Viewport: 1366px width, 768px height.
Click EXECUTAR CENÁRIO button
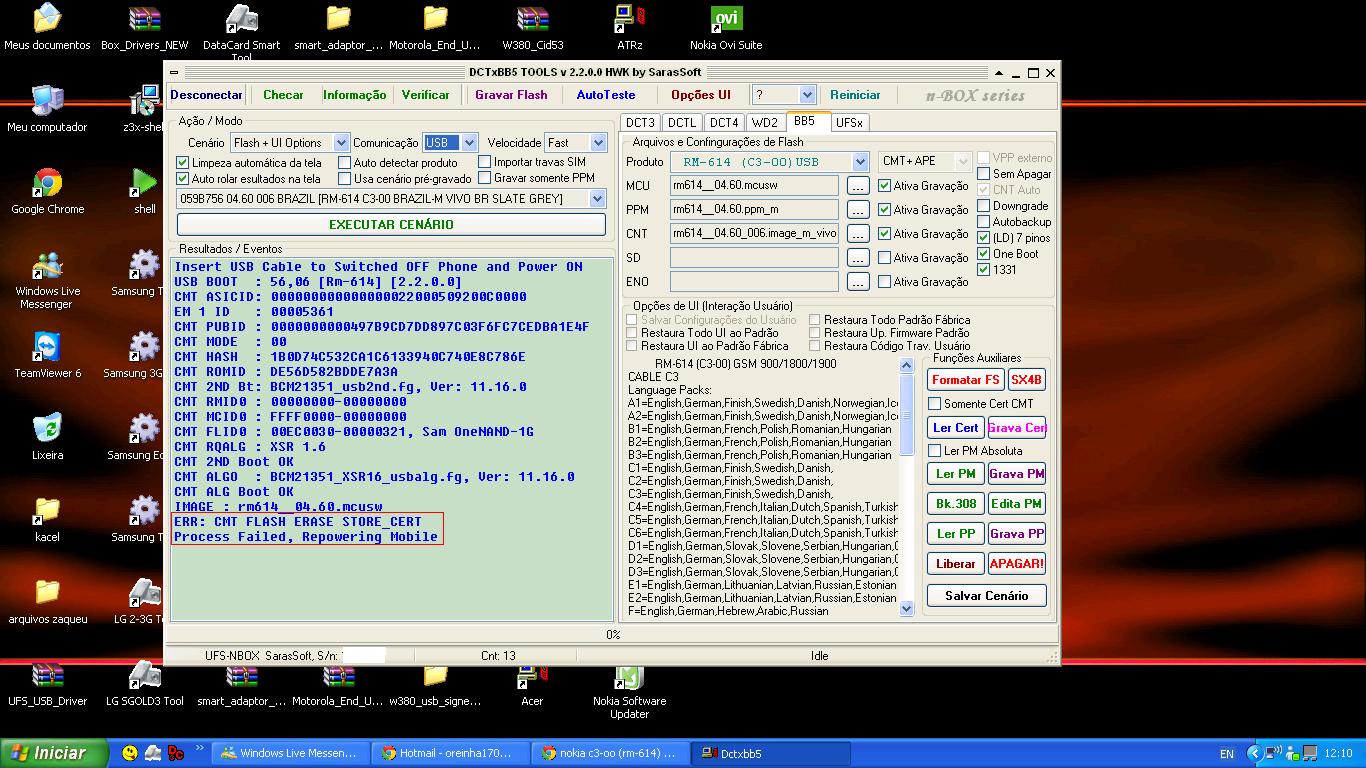(x=391, y=224)
